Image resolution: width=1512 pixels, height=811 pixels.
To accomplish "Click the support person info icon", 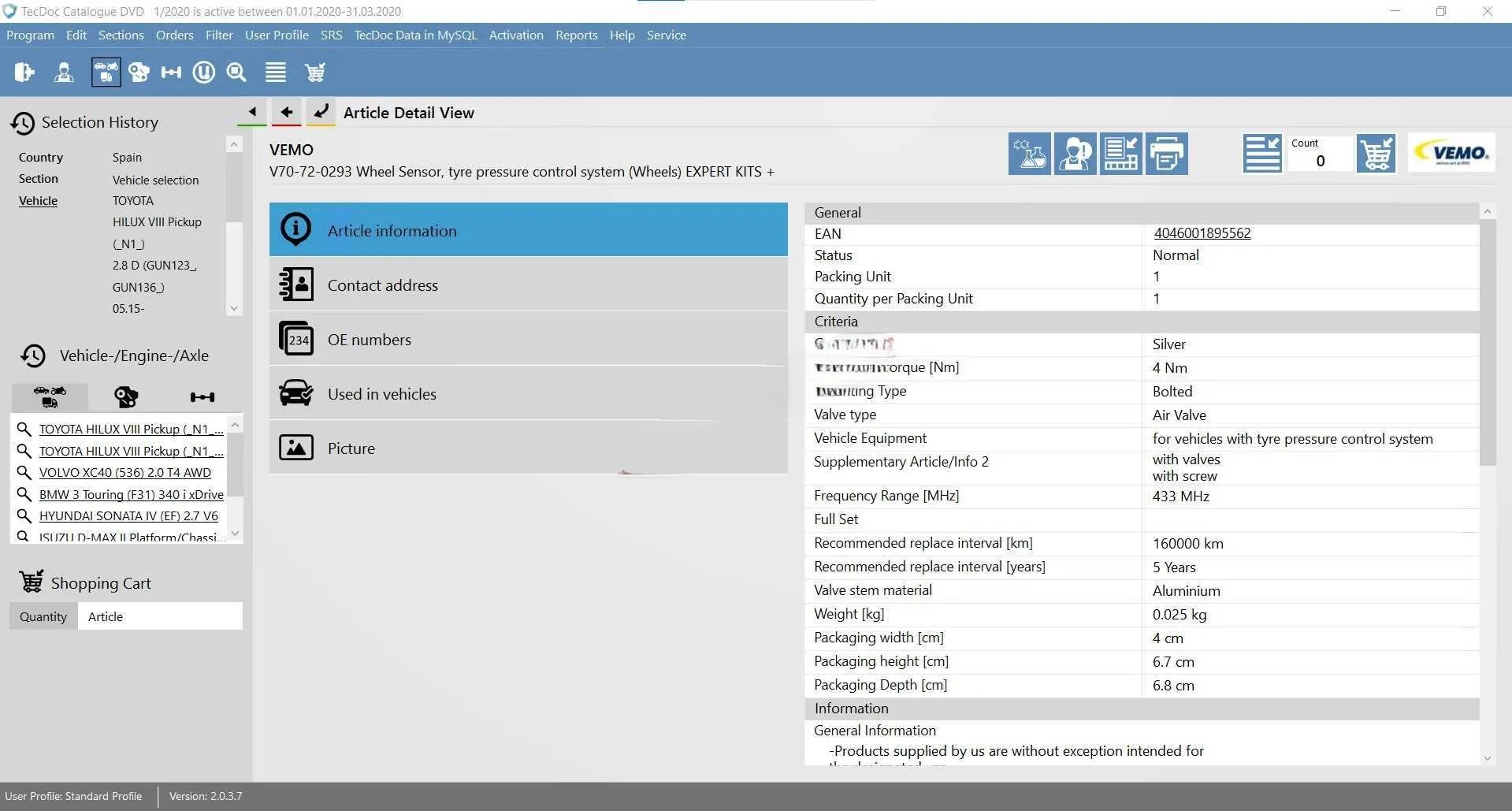I will point(1075,154).
